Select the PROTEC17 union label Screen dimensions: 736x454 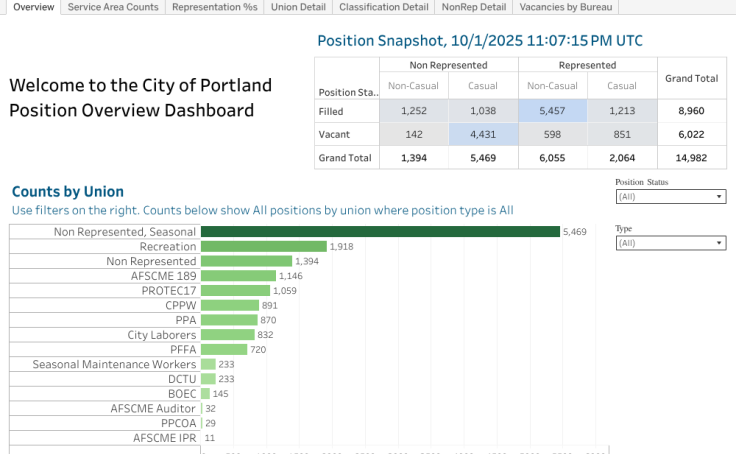tap(164, 291)
